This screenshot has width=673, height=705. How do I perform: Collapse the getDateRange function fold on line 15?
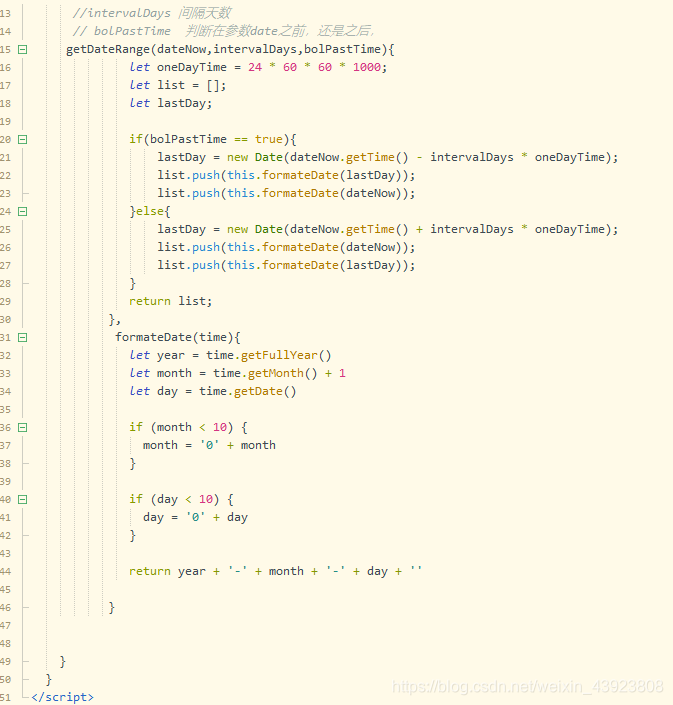point(22,49)
